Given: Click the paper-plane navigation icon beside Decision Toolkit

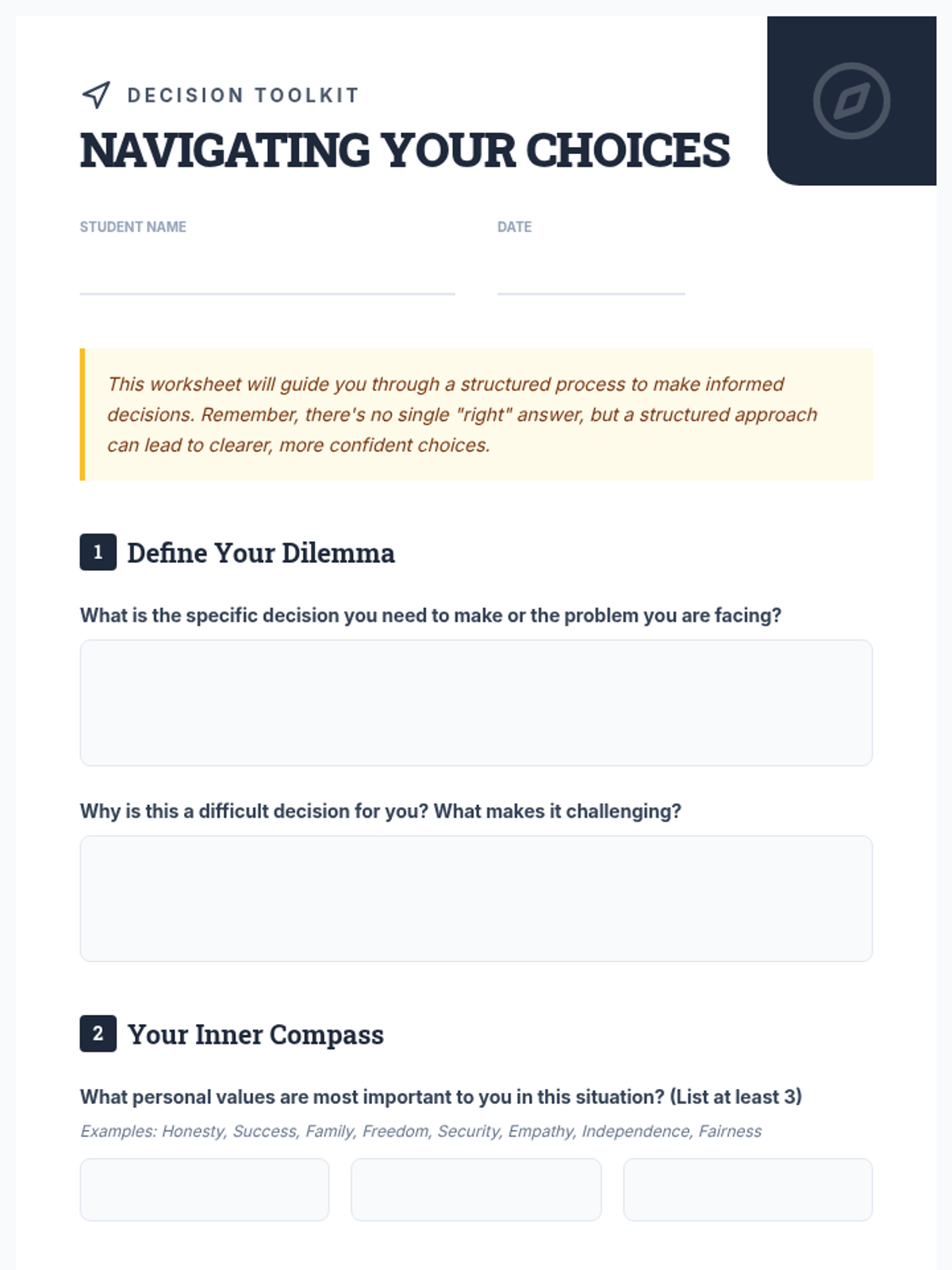Looking at the screenshot, I should tap(96, 95).
